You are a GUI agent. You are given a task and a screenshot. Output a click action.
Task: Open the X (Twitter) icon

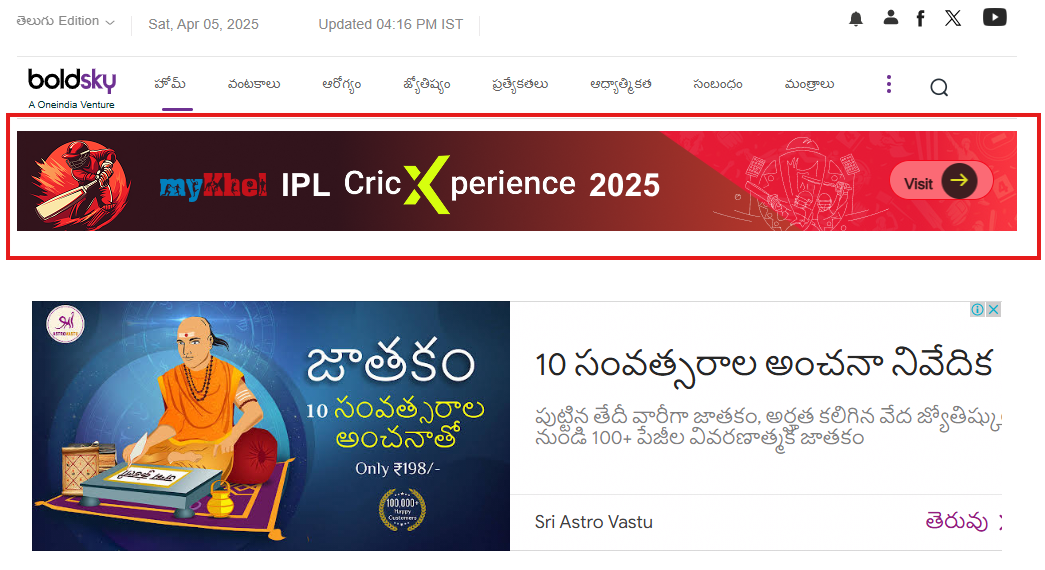click(x=953, y=18)
